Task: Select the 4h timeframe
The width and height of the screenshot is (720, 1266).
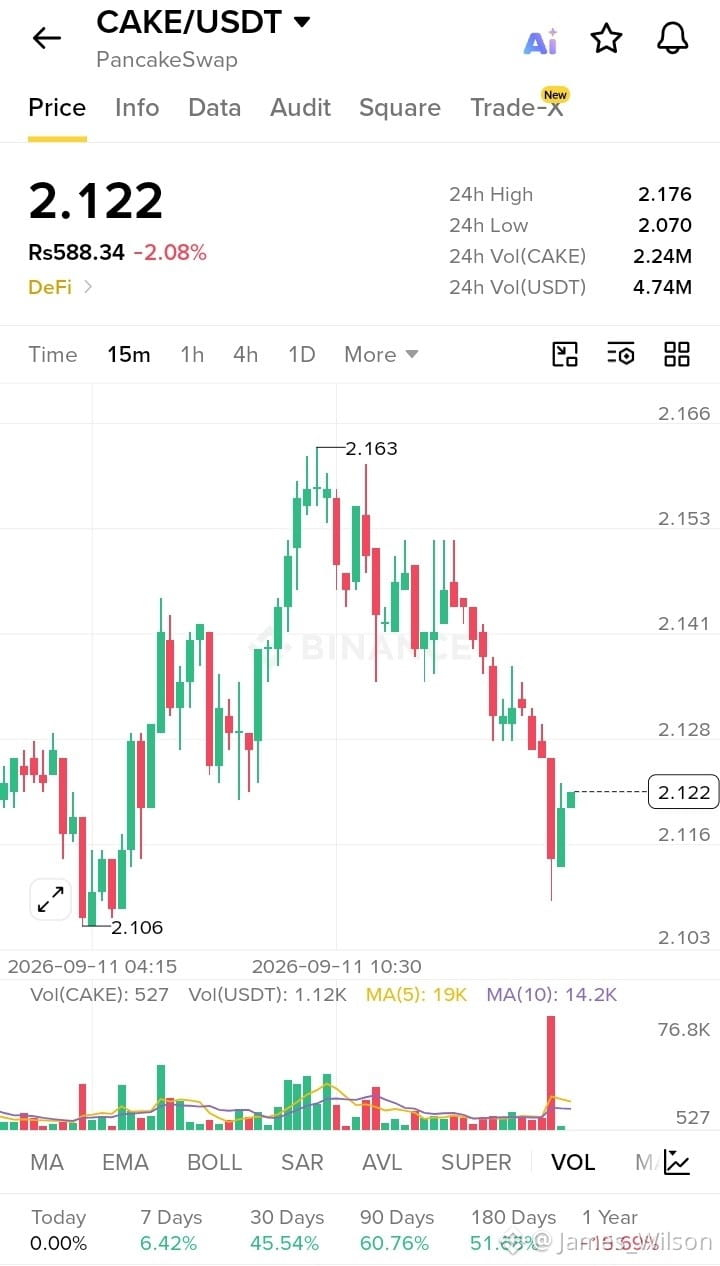Action: coord(245,354)
